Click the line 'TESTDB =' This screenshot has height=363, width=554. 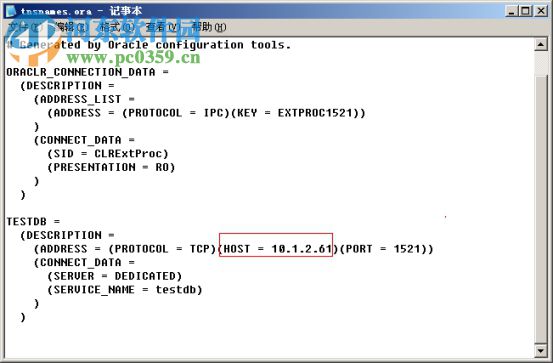tap(33, 222)
